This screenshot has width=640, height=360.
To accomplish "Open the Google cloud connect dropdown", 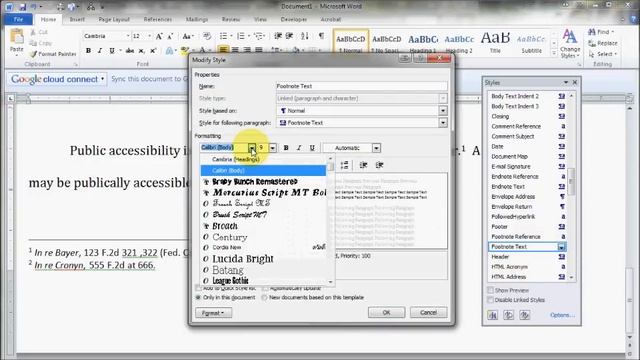I will pyautogui.click(x=102, y=79).
